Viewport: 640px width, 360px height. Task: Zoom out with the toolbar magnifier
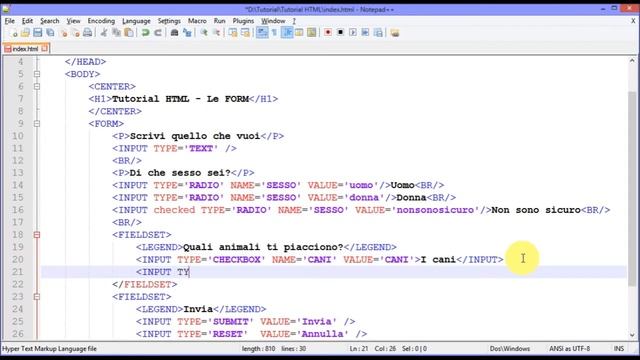(216, 33)
